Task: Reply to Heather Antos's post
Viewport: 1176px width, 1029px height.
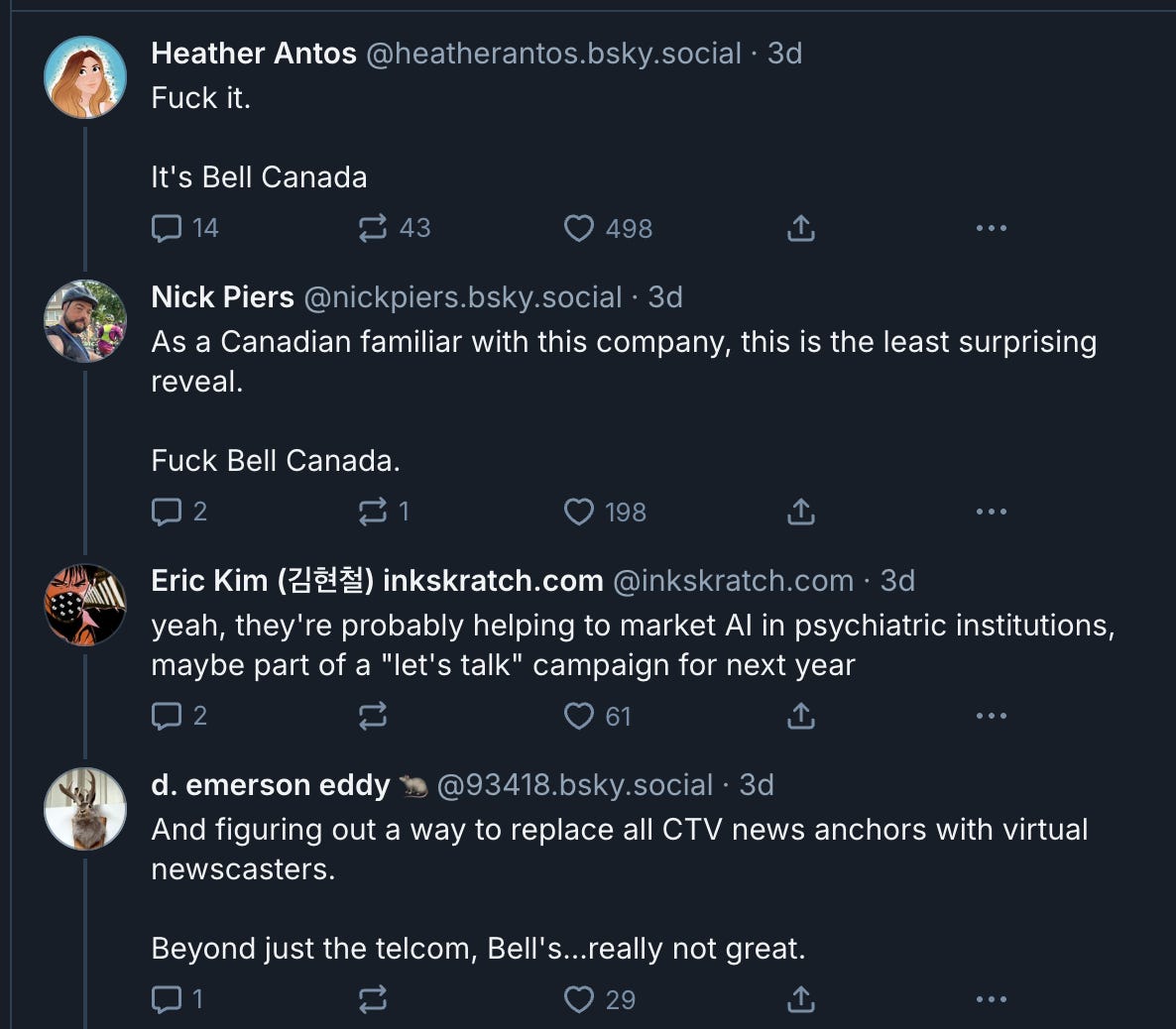Action: [x=167, y=229]
